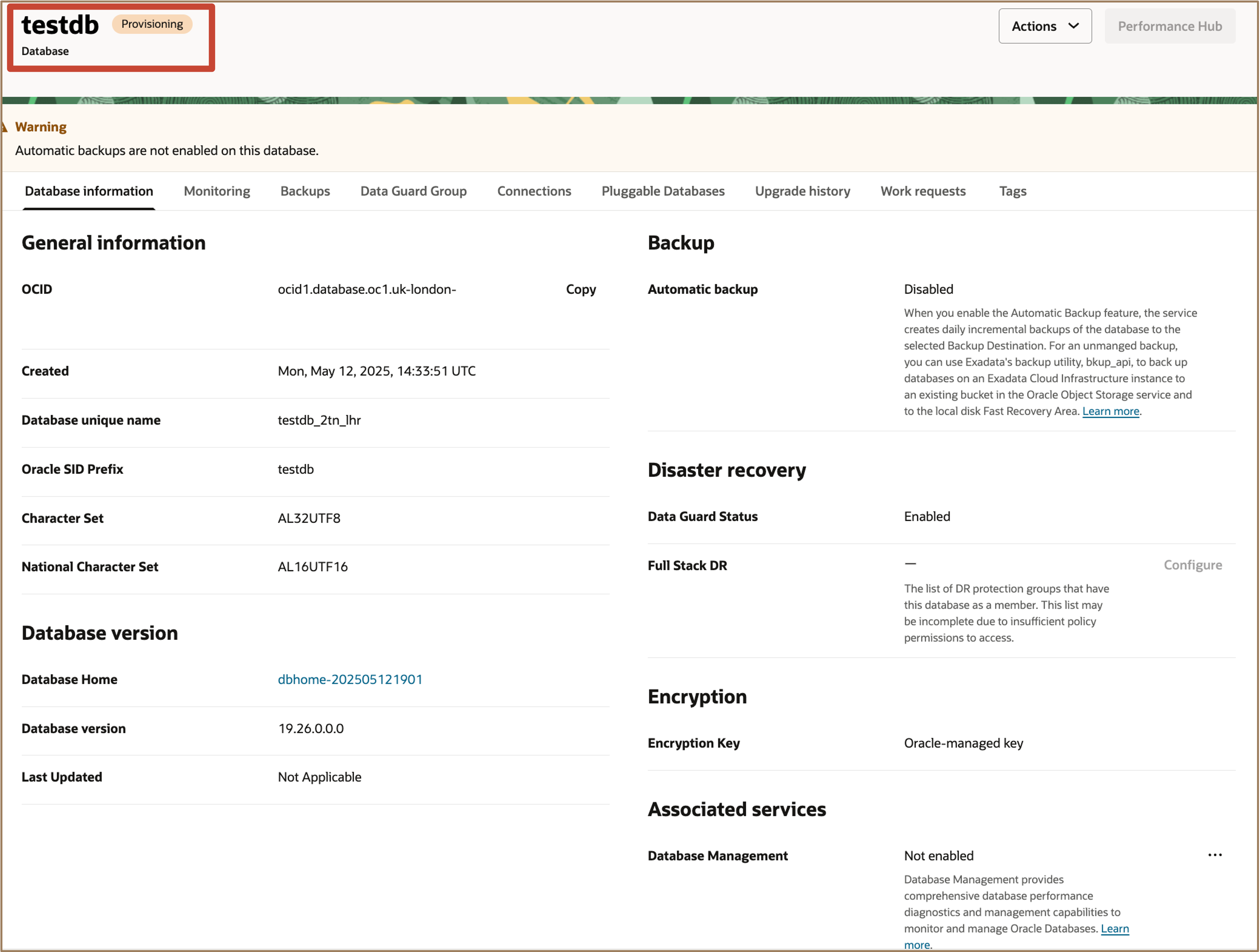
Task: Open the Pluggable Databases tab
Action: [x=663, y=191]
